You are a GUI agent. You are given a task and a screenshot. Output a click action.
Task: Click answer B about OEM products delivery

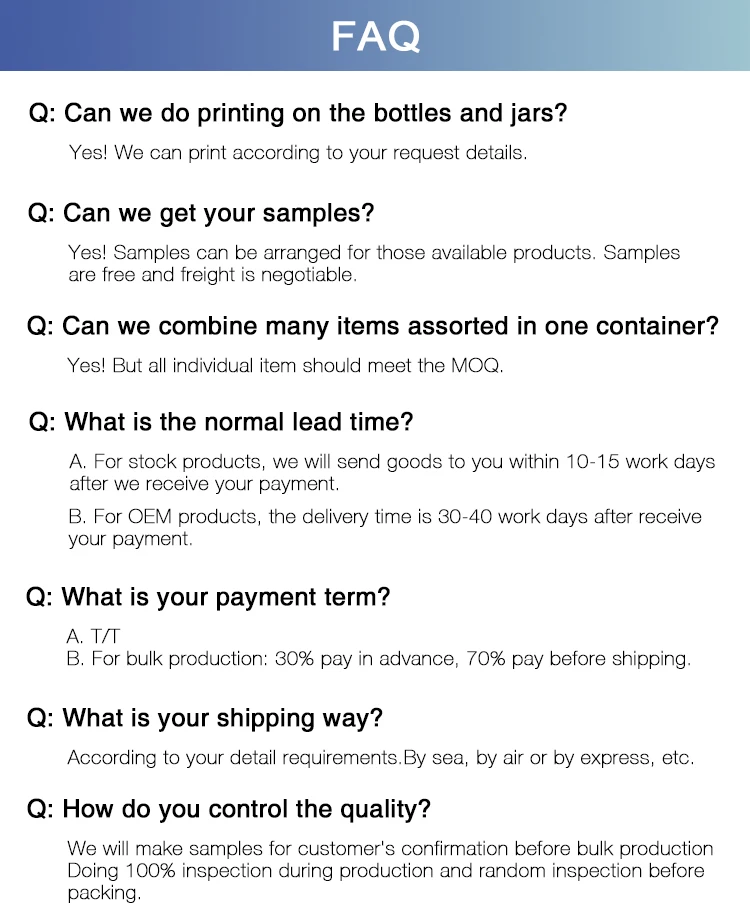click(384, 517)
